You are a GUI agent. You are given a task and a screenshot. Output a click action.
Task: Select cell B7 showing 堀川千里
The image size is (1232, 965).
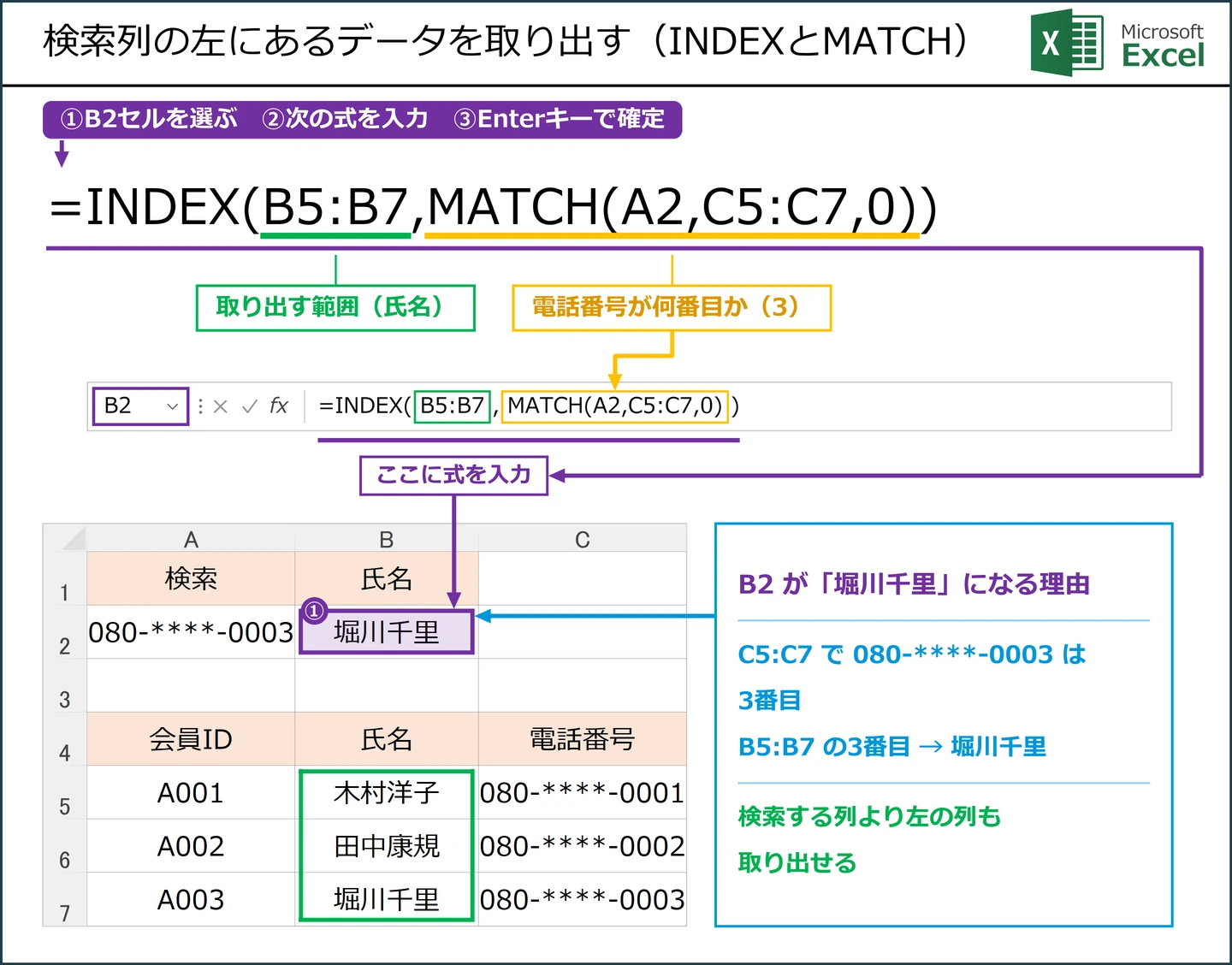click(x=387, y=899)
